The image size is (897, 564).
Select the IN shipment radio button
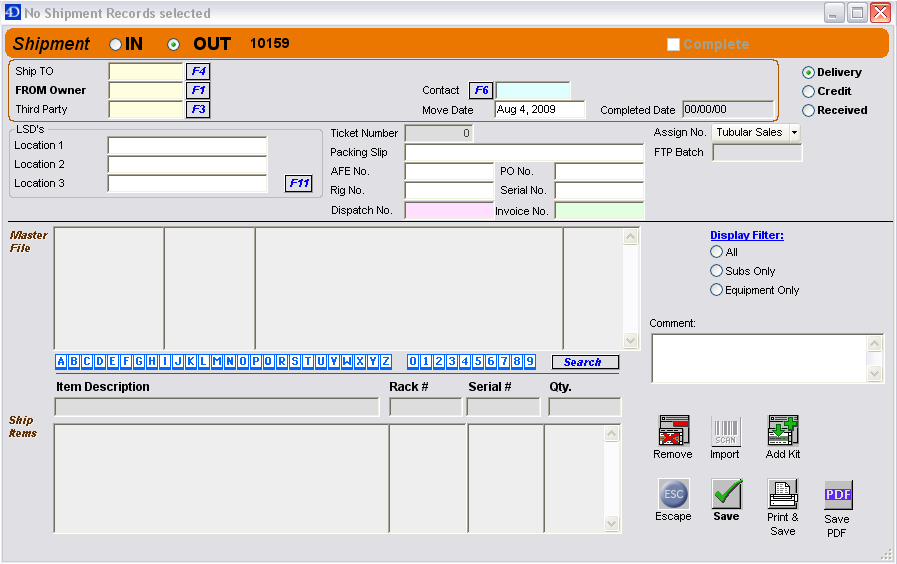click(x=116, y=45)
